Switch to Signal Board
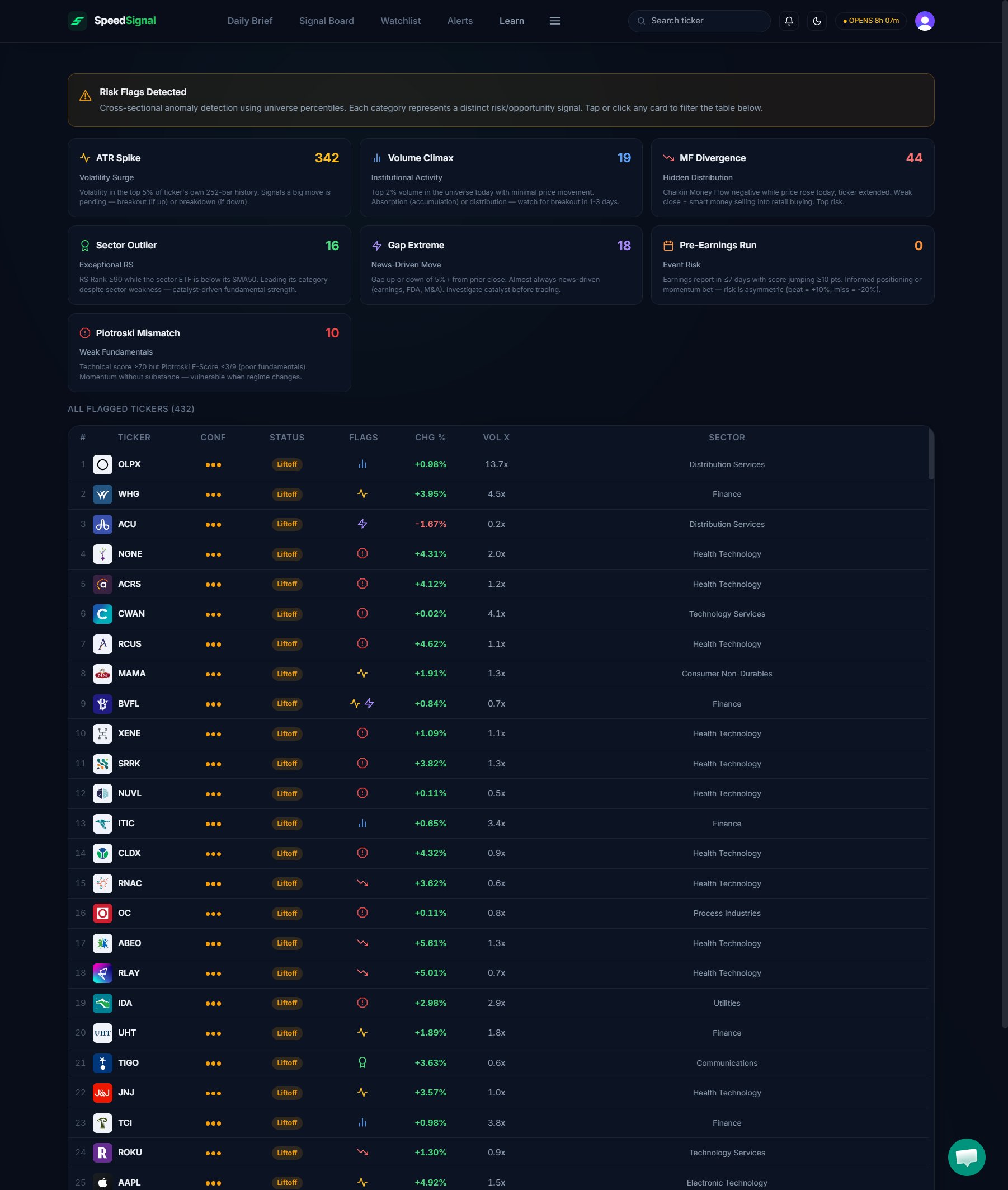This screenshot has height=1190, width=1008. point(326,21)
